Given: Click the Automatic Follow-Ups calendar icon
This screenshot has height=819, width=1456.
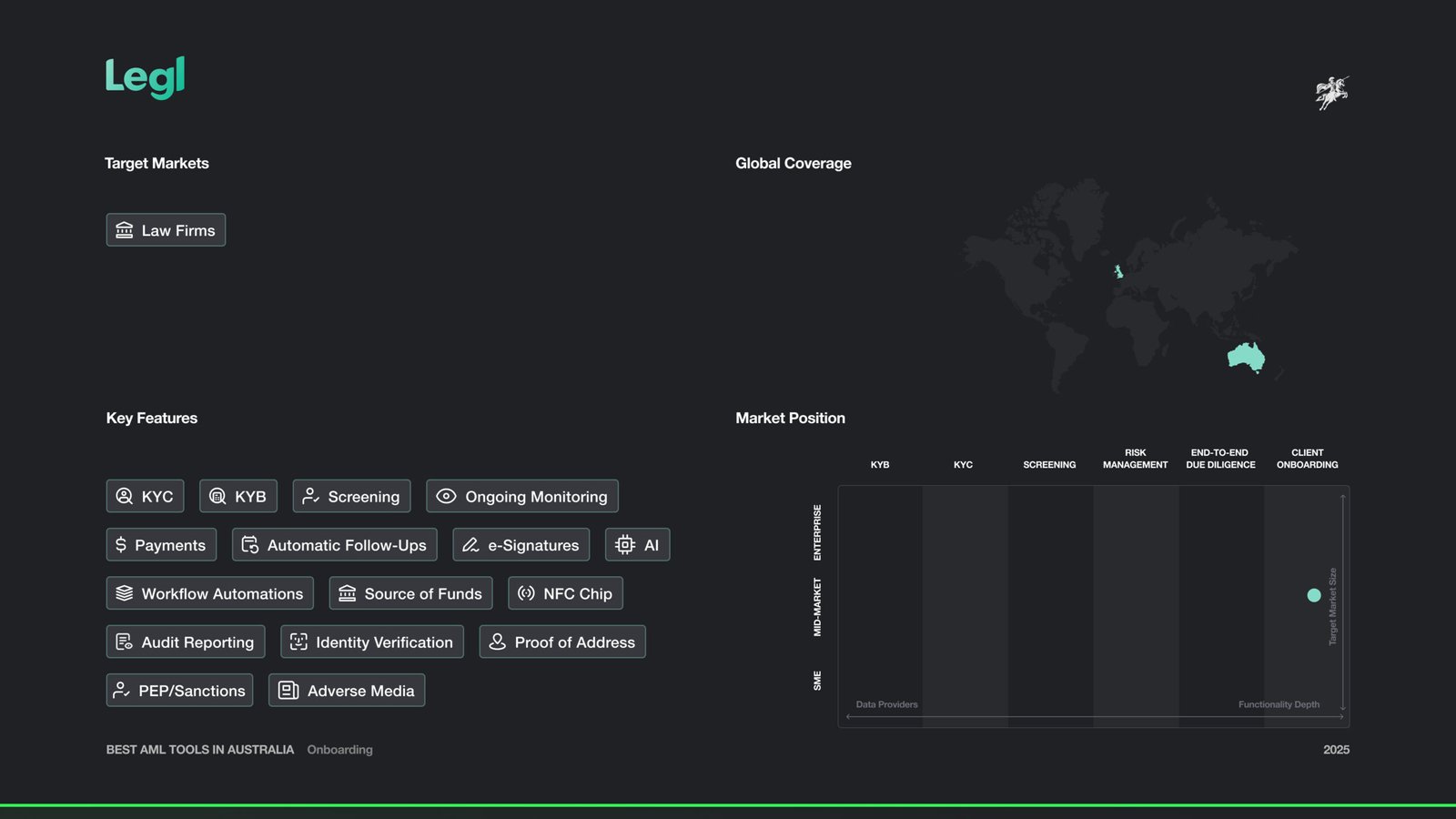Looking at the screenshot, I should coord(250,545).
